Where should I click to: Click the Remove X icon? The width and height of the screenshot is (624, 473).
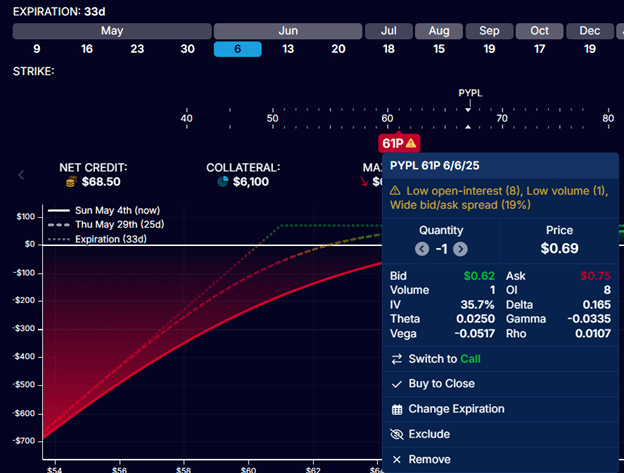pyautogui.click(x=397, y=460)
